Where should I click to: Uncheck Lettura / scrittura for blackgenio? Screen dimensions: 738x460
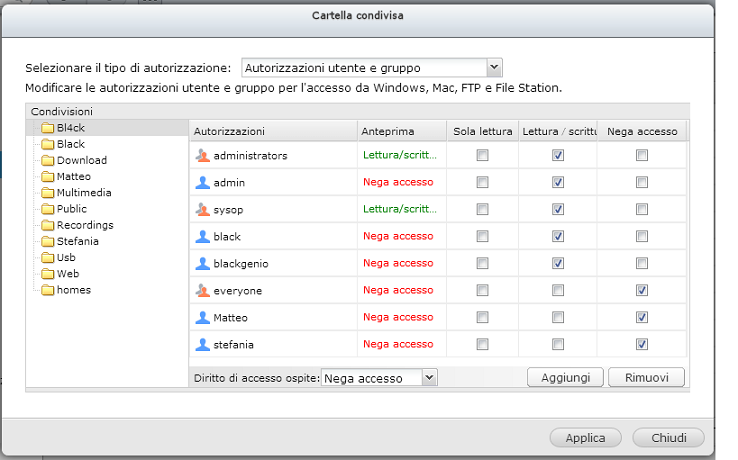coord(558,263)
